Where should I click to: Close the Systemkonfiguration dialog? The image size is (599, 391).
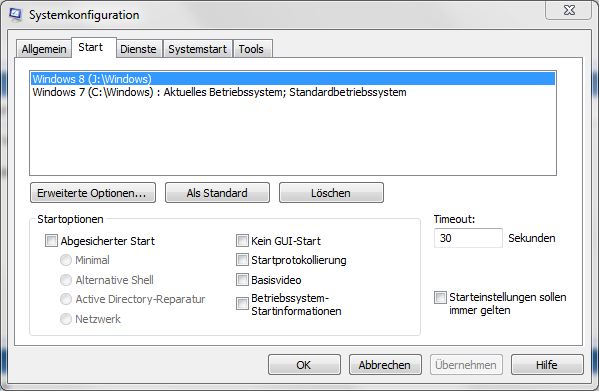(x=569, y=10)
